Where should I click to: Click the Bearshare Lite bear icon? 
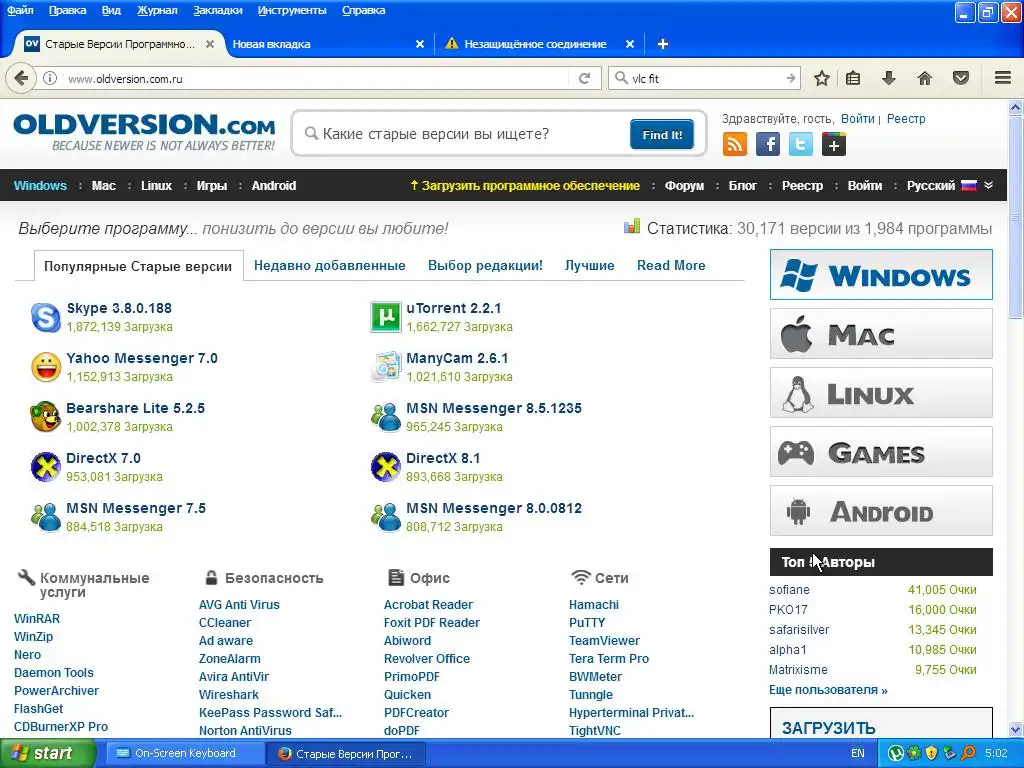click(x=46, y=417)
